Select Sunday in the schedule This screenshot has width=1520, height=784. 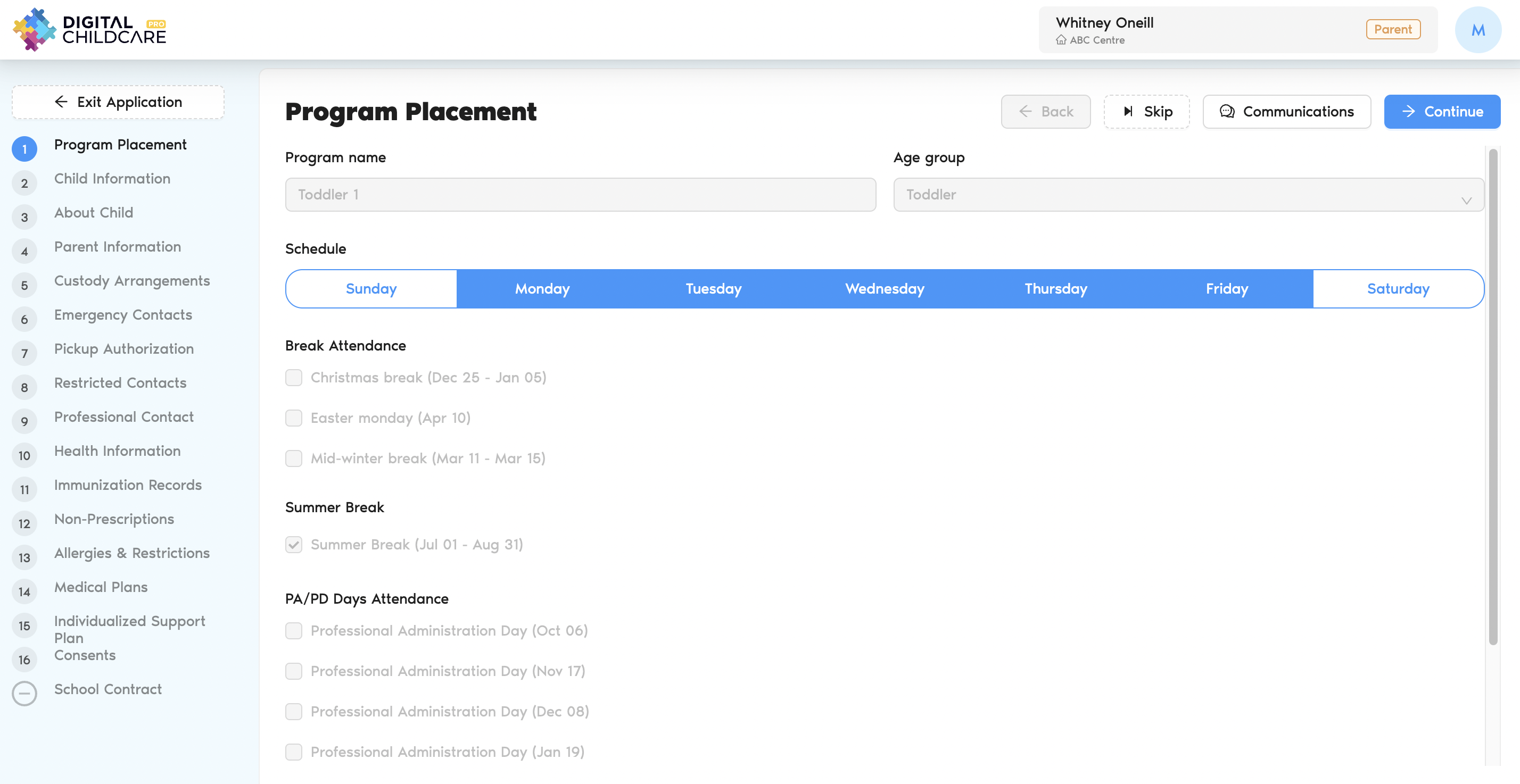pyautogui.click(x=371, y=289)
